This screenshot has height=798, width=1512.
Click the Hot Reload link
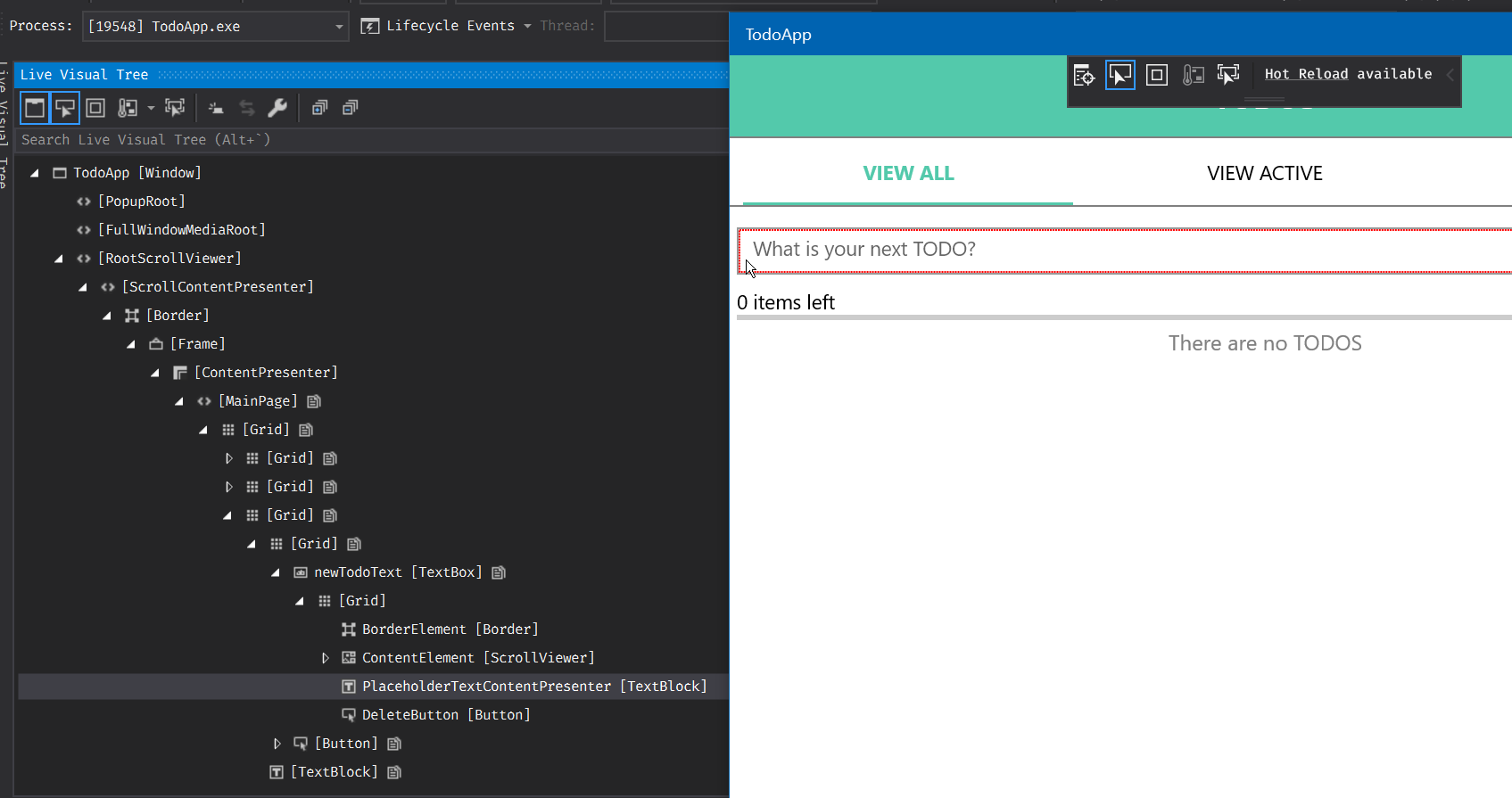[1306, 74]
